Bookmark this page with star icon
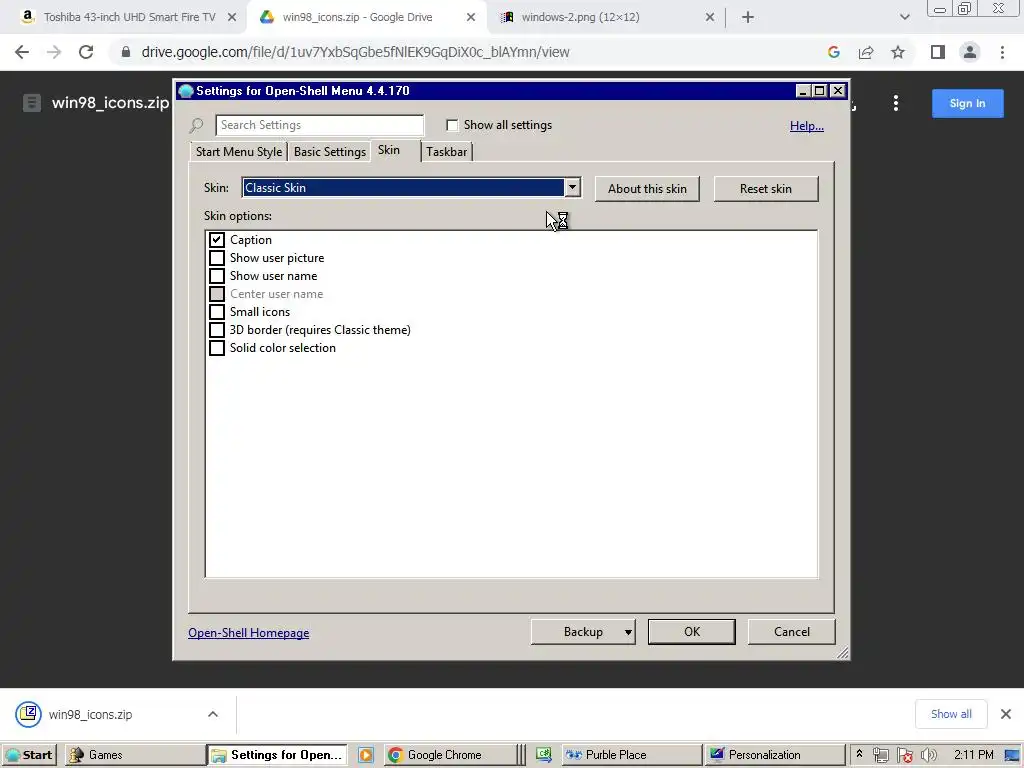 click(898, 52)
